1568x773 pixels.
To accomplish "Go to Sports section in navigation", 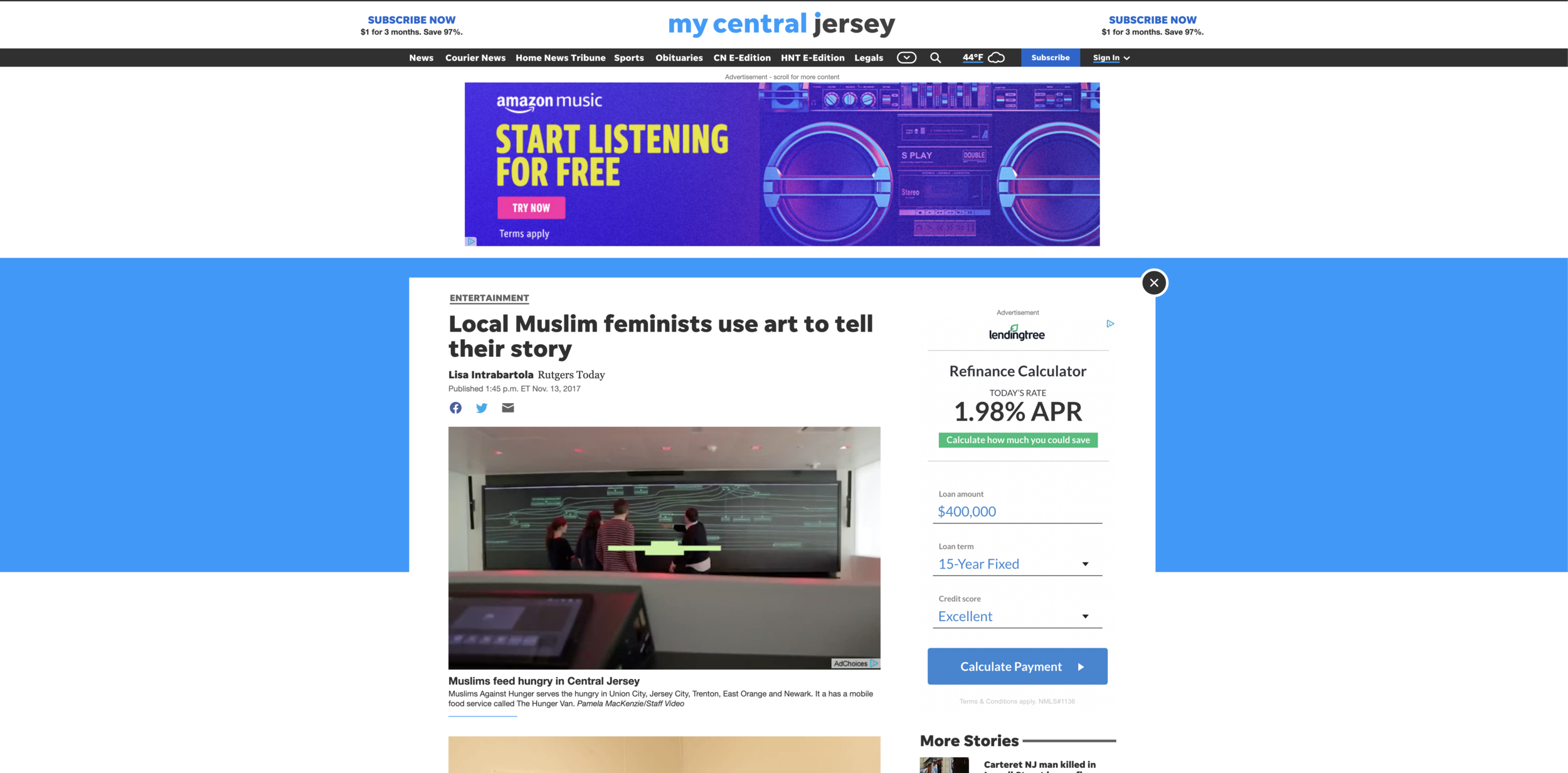I will (628, 58).
